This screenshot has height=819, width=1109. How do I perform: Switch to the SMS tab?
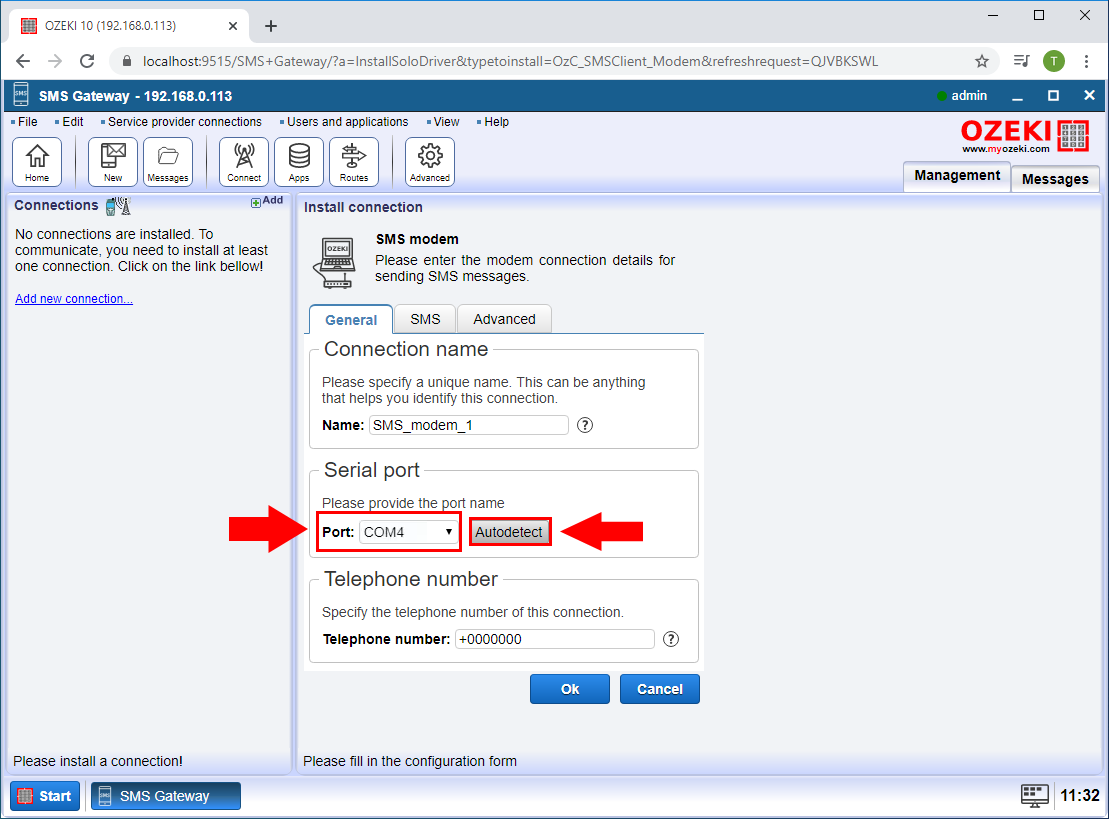tap(424, 318)
